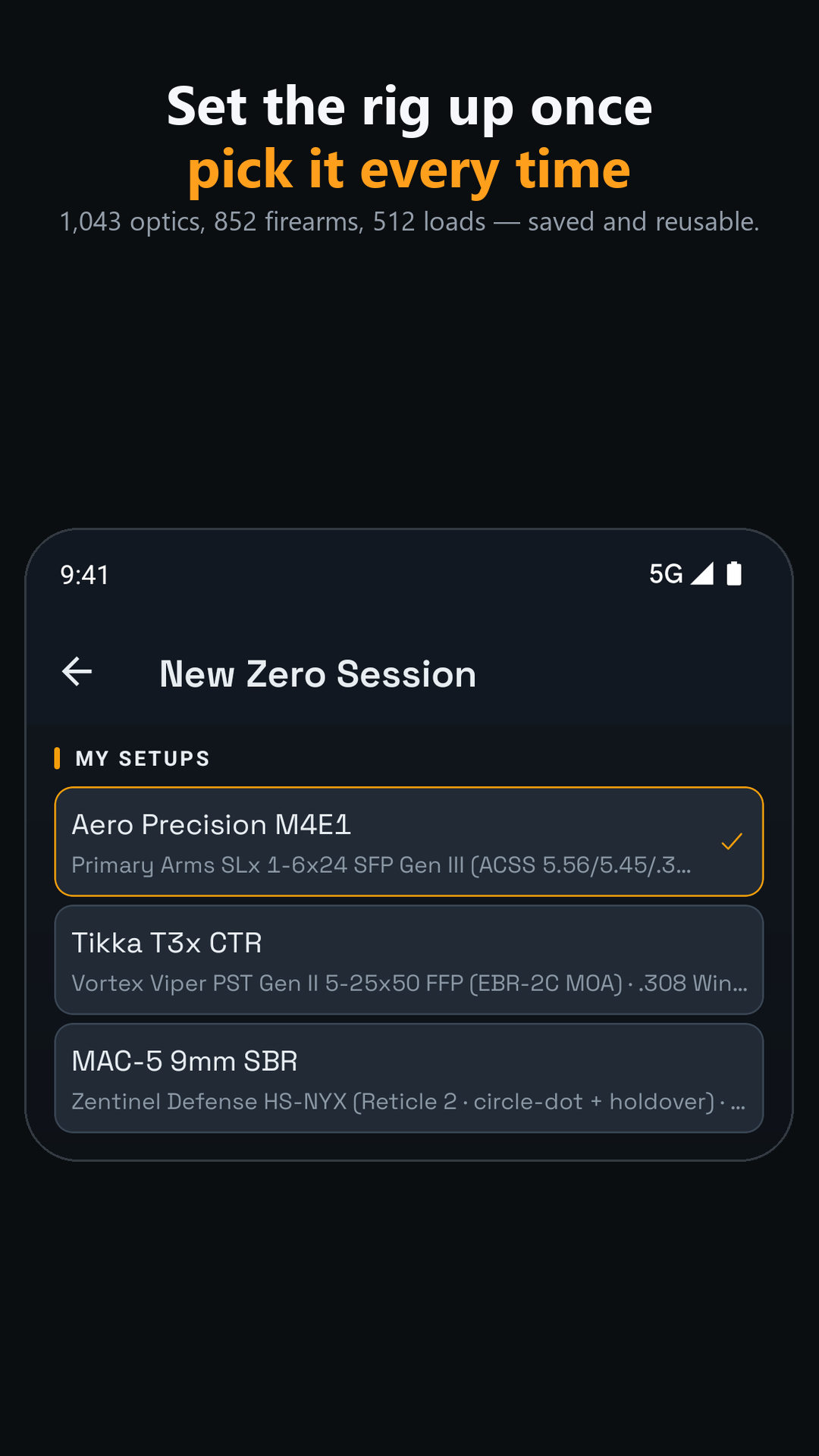Tap the back arrow icon

[77, 672]
